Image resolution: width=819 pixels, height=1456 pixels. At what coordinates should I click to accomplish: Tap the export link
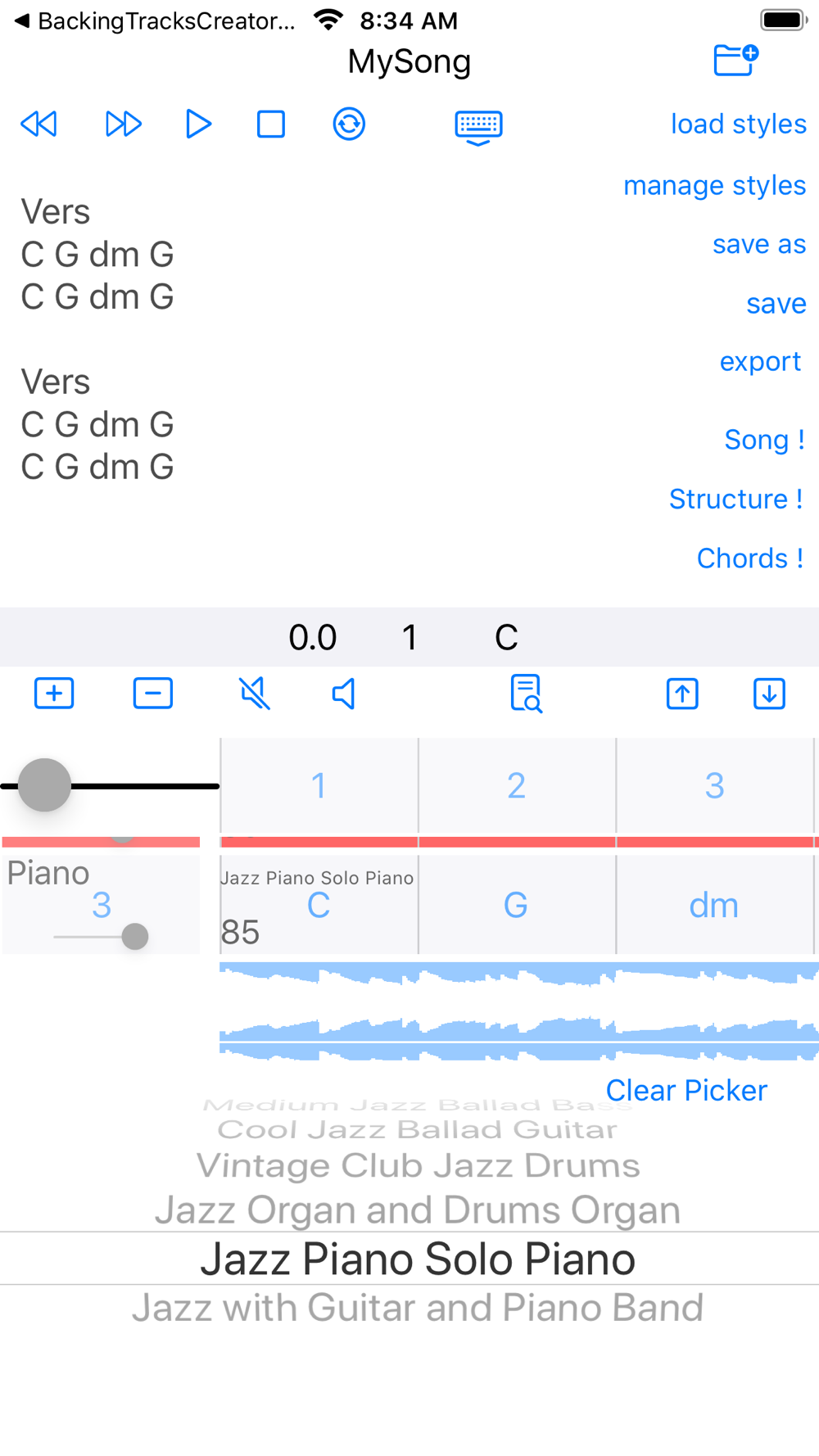coord(760,362)
